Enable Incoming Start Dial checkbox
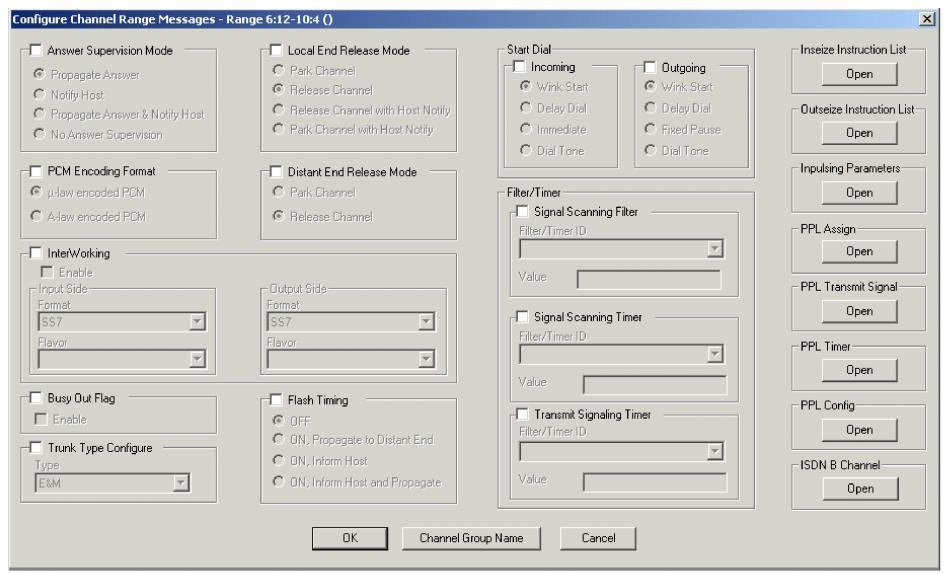948x574 pixels. [x=519, y=67]
